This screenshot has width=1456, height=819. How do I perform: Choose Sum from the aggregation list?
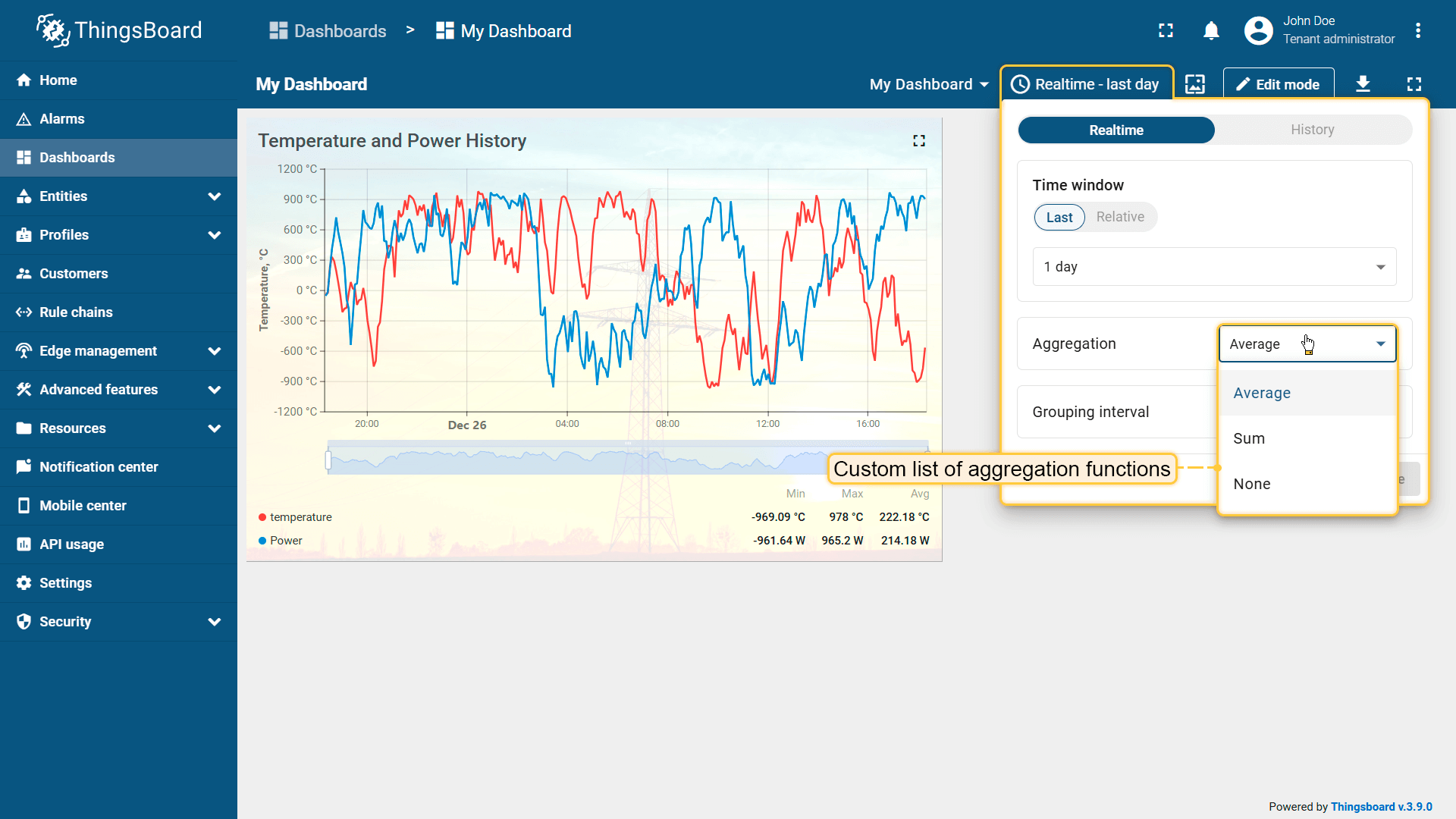pyautogui.click(x=1249, y=438)
